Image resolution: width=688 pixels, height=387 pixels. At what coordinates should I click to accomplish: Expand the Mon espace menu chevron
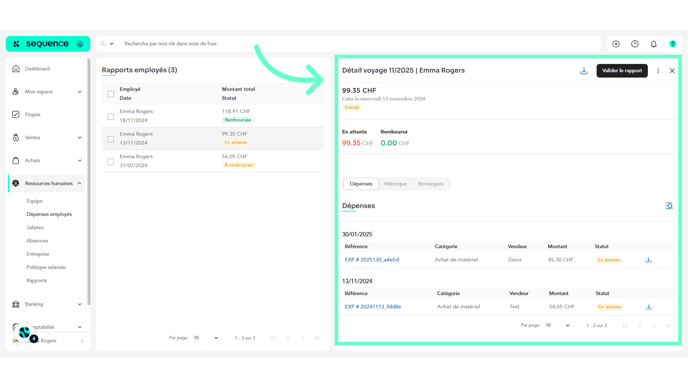[x=79, y=92]
